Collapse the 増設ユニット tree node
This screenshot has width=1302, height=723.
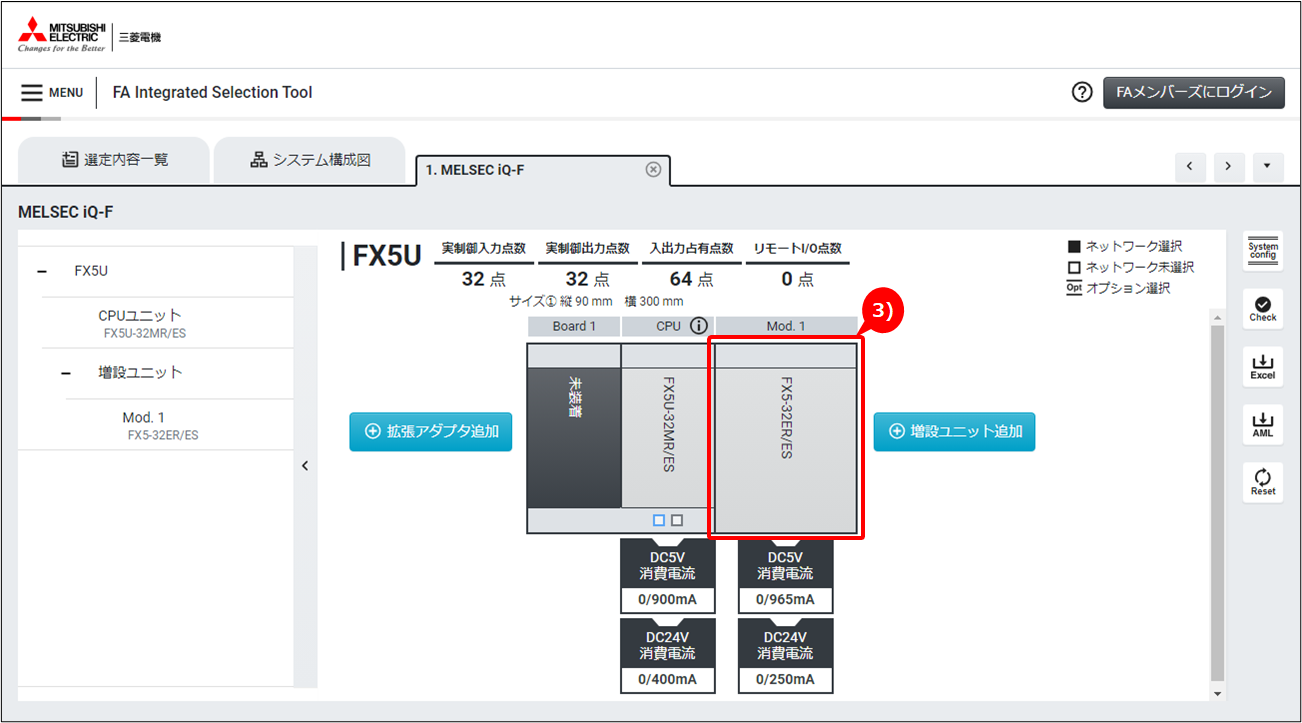click(66, 372)
